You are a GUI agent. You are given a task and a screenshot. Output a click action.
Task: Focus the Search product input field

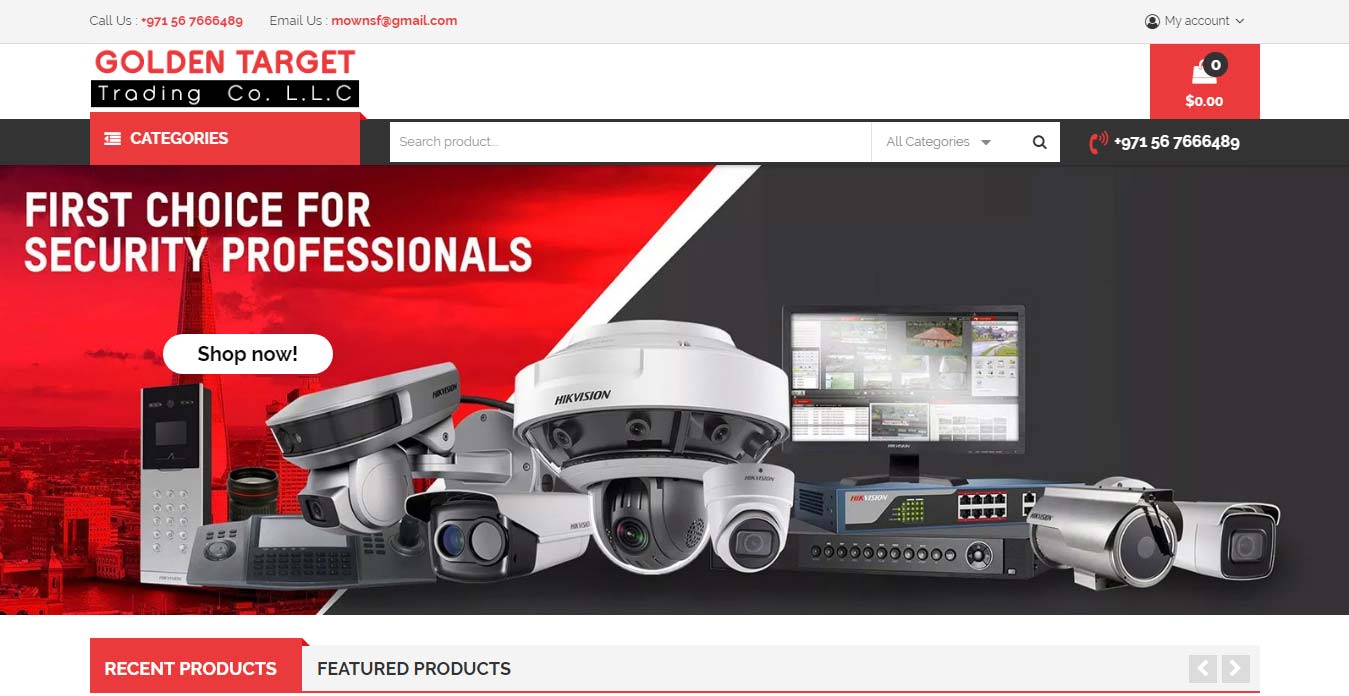coord(630,142)
